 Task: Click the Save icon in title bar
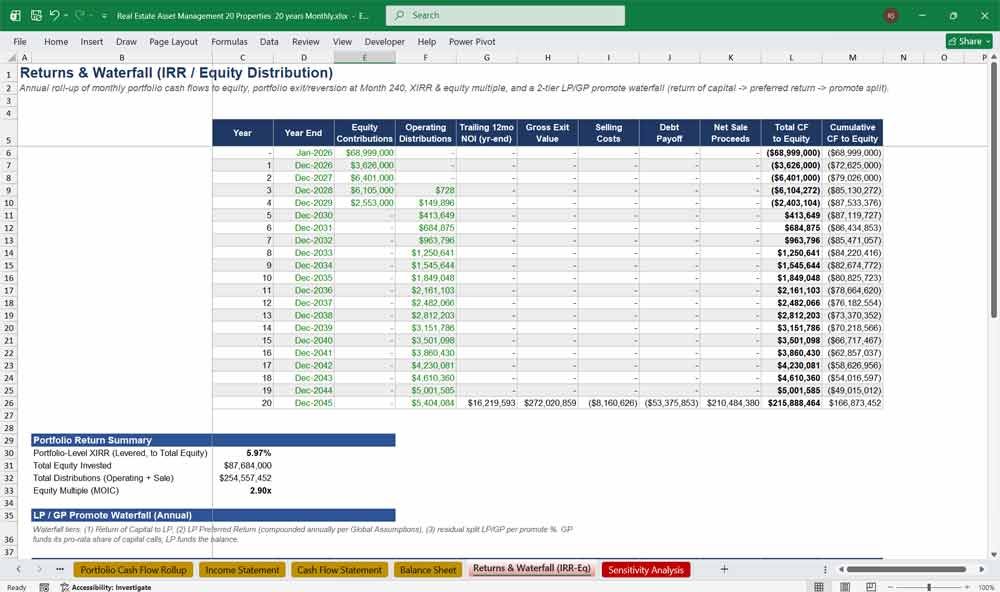(x=36, y=15)
